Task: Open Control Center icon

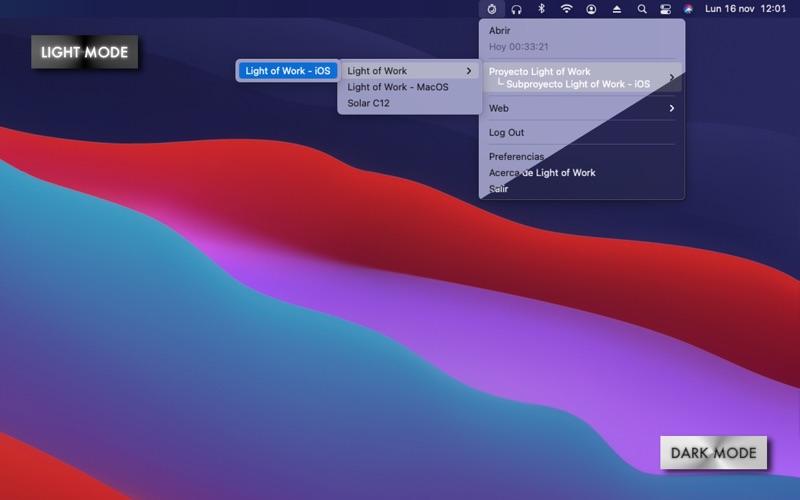Action: click(665, 9)
